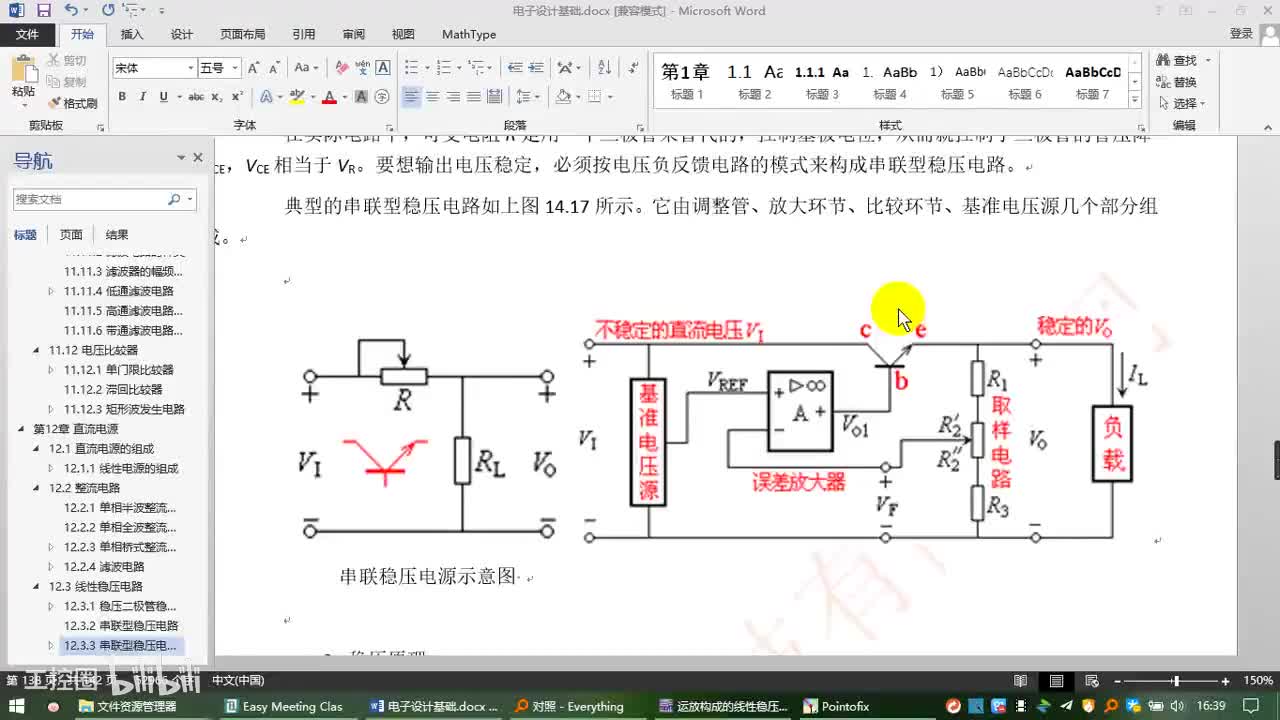
Task: Collapse the 第12章 直流电源 heading
Action: click(21, 428)
